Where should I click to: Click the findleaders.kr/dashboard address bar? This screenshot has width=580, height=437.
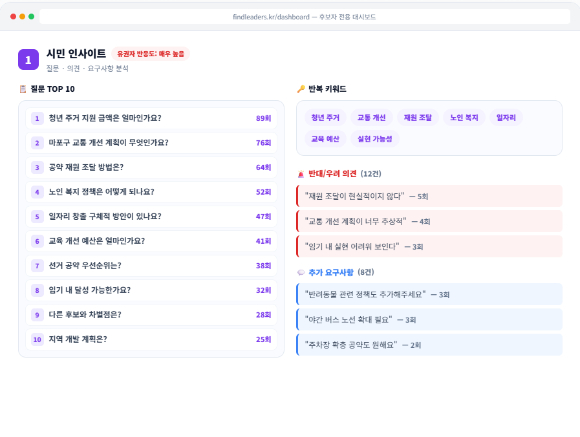point(304,17)
